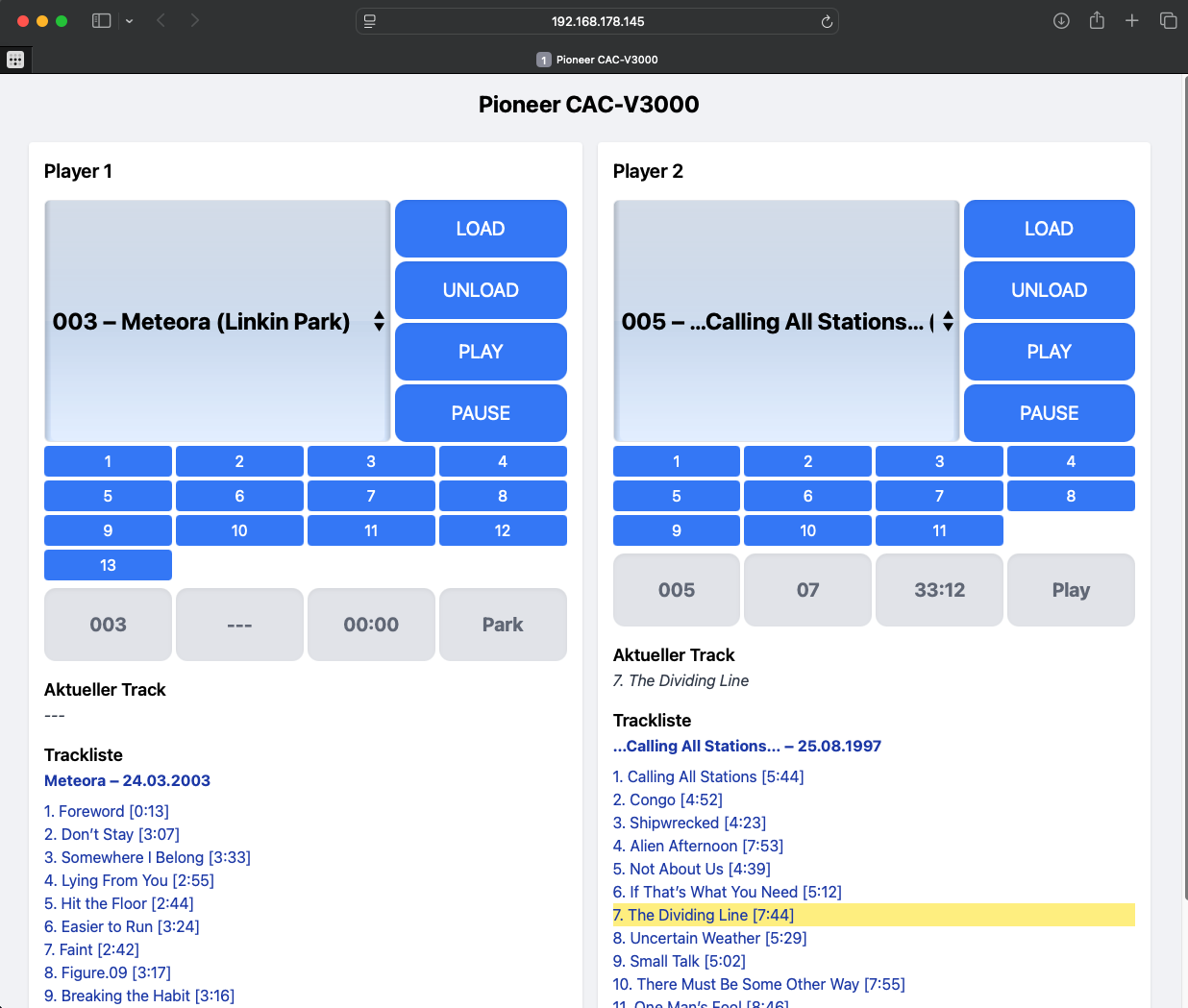Toggle the Safari sidebar icon

point(101,20)
